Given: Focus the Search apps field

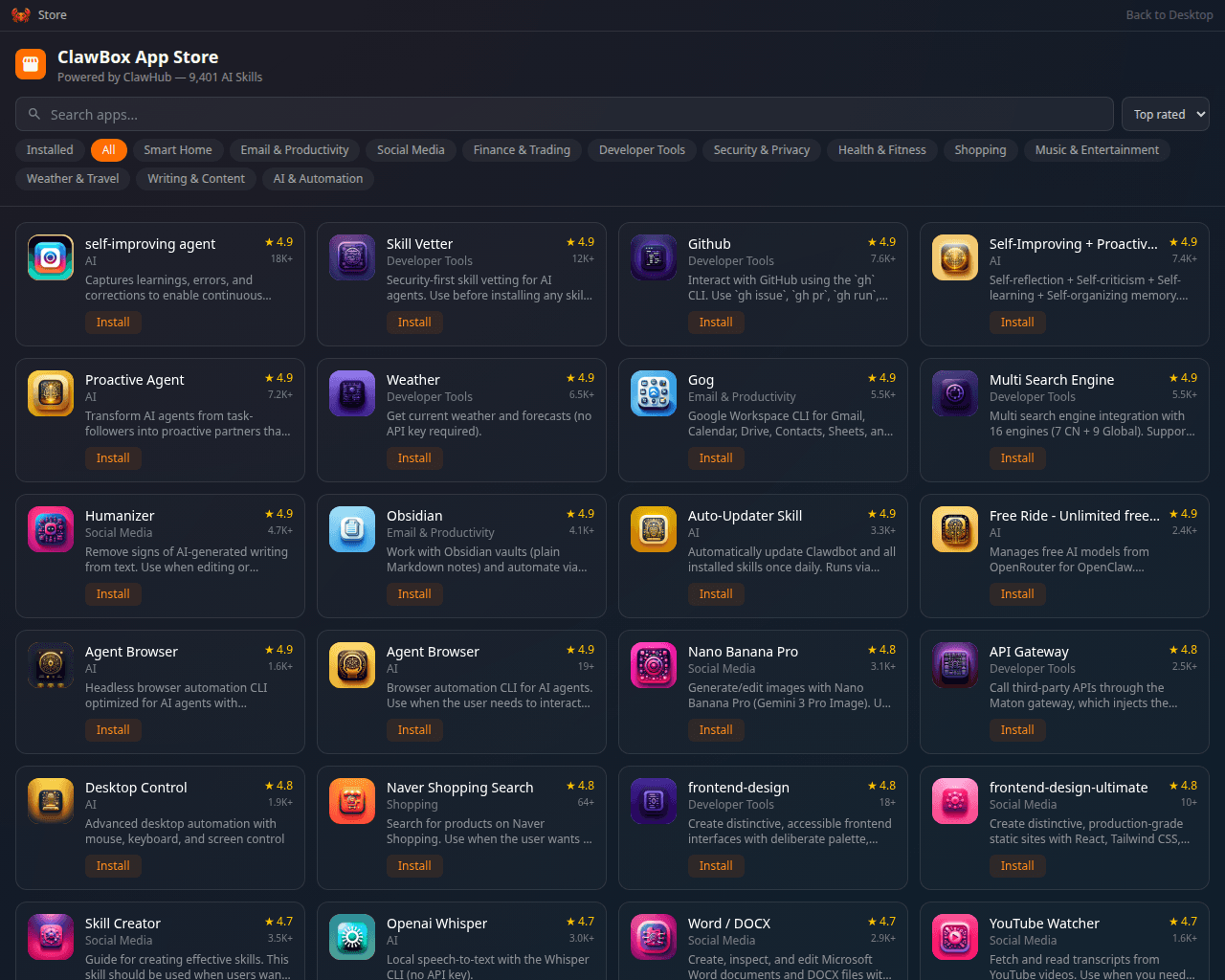Looking at the screenshot, I should [565, 114].
